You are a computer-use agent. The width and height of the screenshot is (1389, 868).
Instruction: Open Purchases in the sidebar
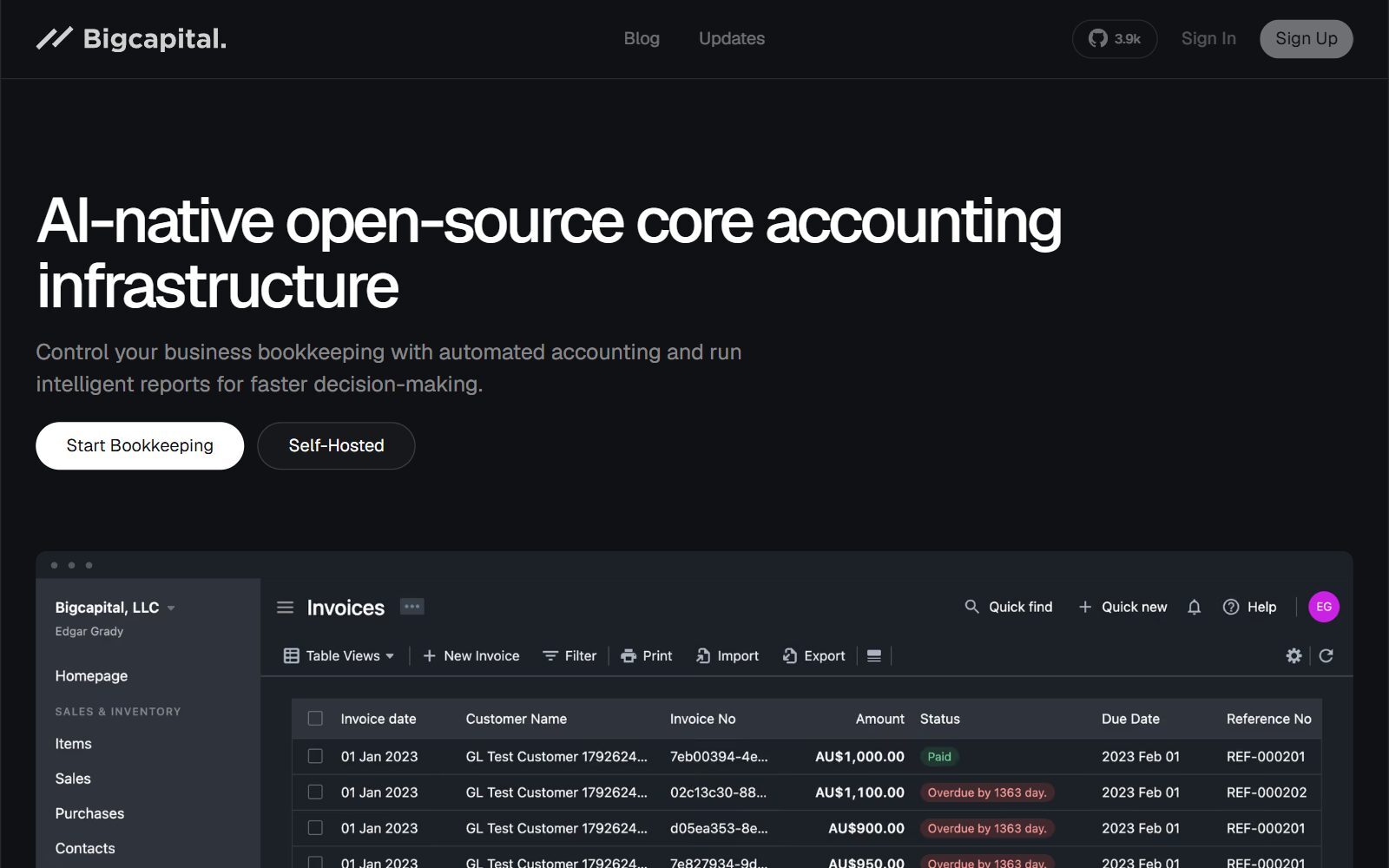89,813
